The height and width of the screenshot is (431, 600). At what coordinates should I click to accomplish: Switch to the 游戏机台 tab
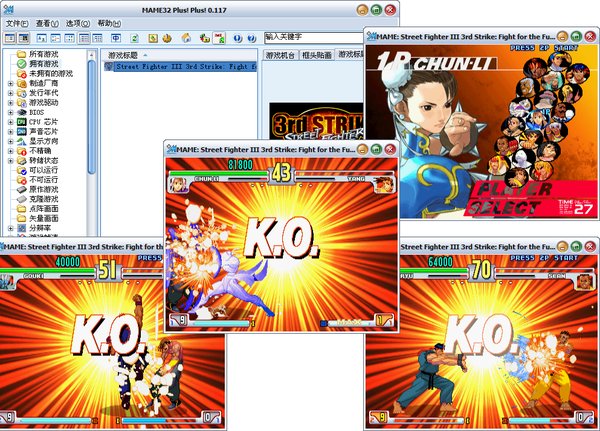280,55
